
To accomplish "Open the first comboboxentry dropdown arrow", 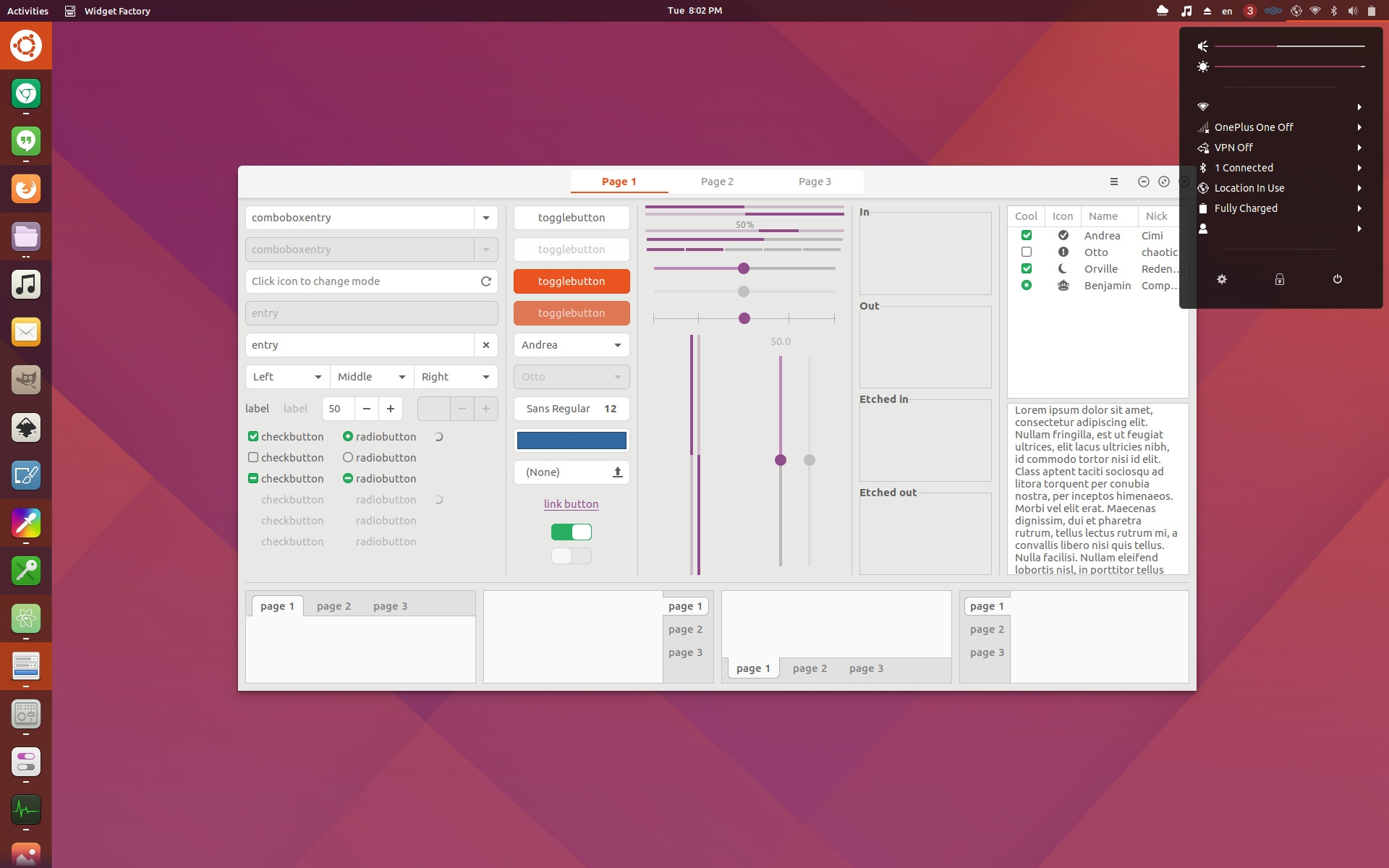I will click(486, 218).
